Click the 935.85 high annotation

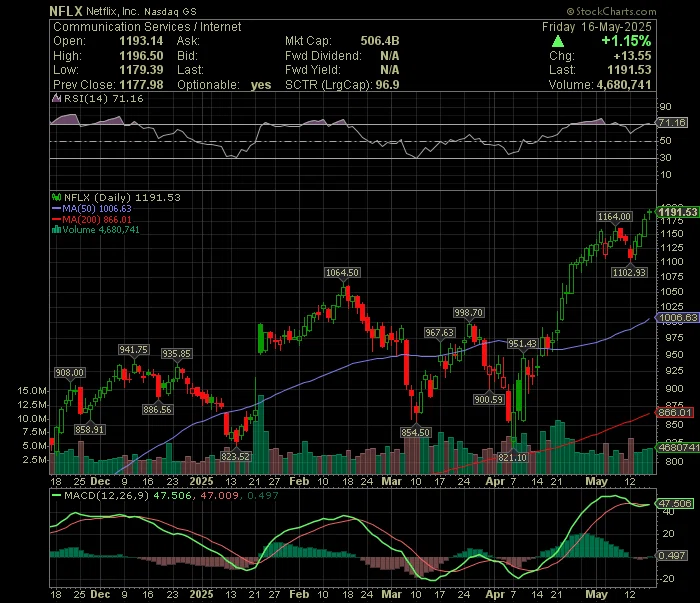point(176,354)
